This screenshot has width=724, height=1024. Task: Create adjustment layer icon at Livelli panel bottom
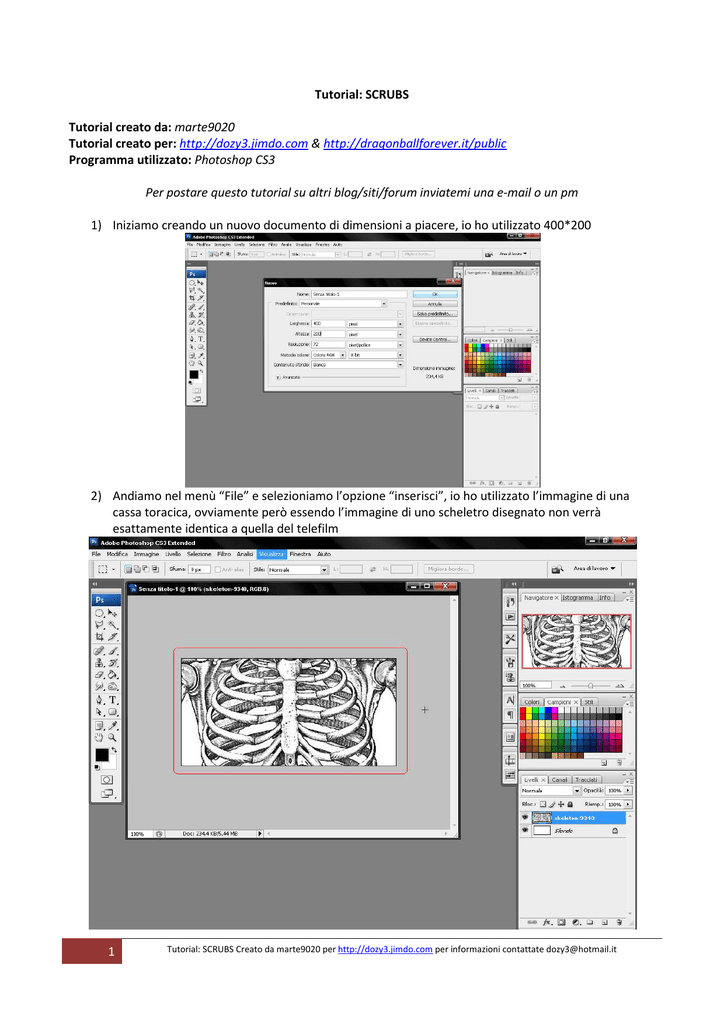576,922
